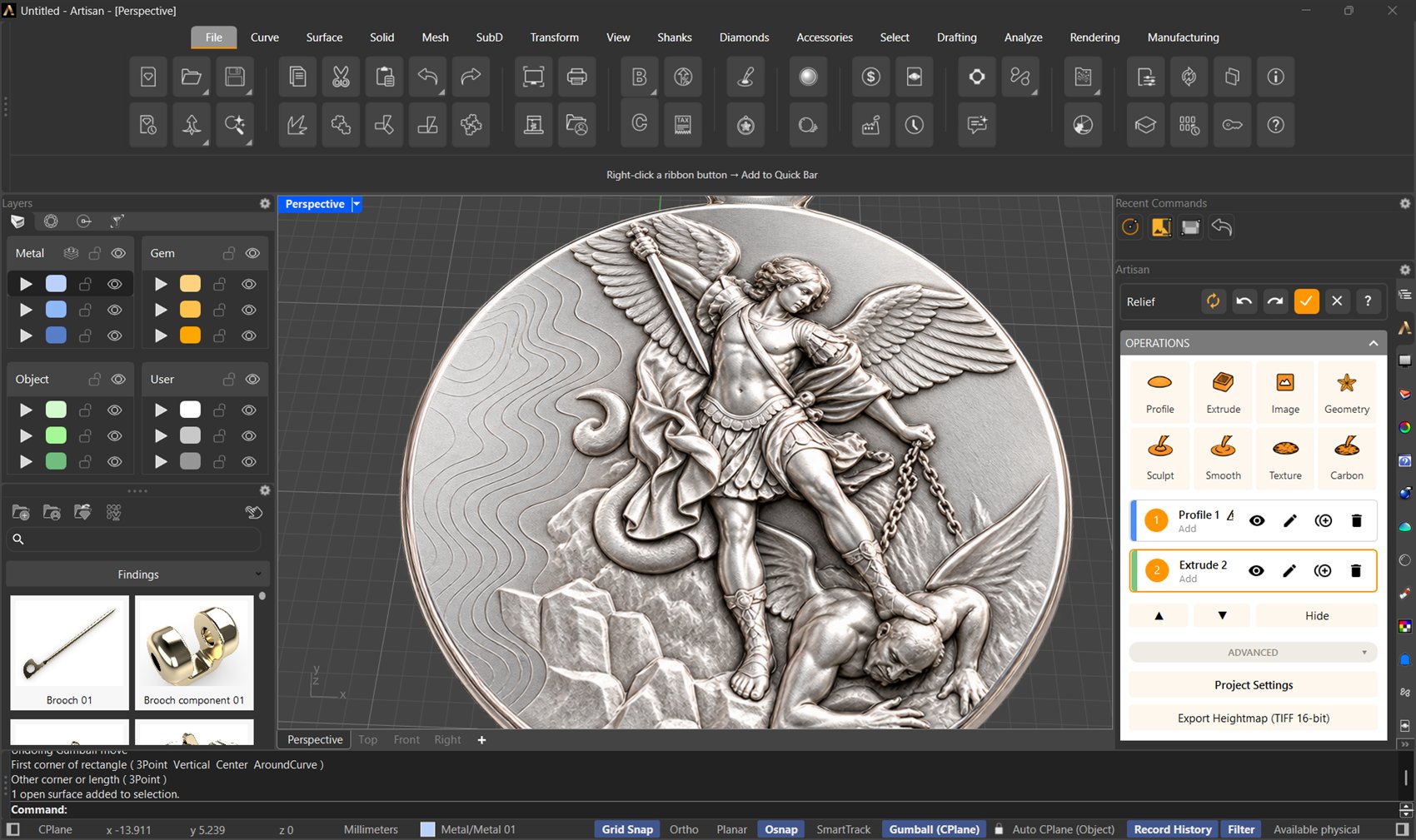Expand the ADVANCED section

[x=1253, y=653]
